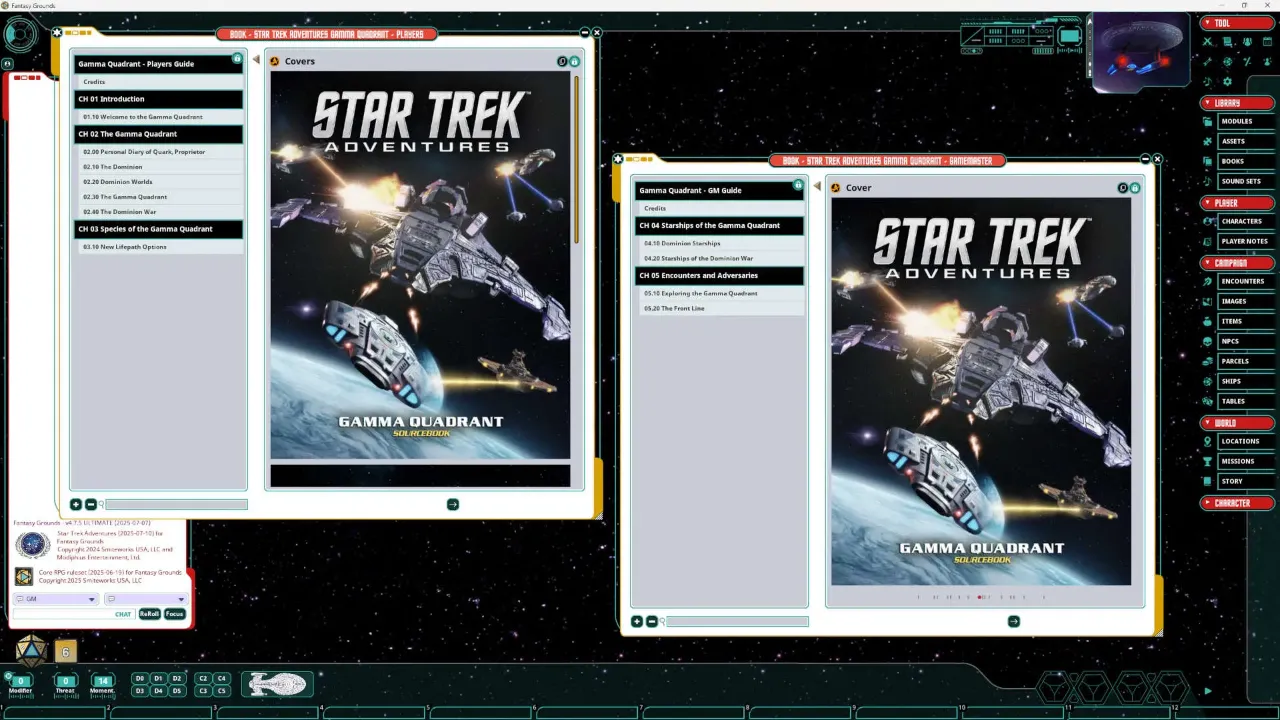Open the Calendar tool icon
This screenshot has height=720, width=1280.
coord(1267,42)
